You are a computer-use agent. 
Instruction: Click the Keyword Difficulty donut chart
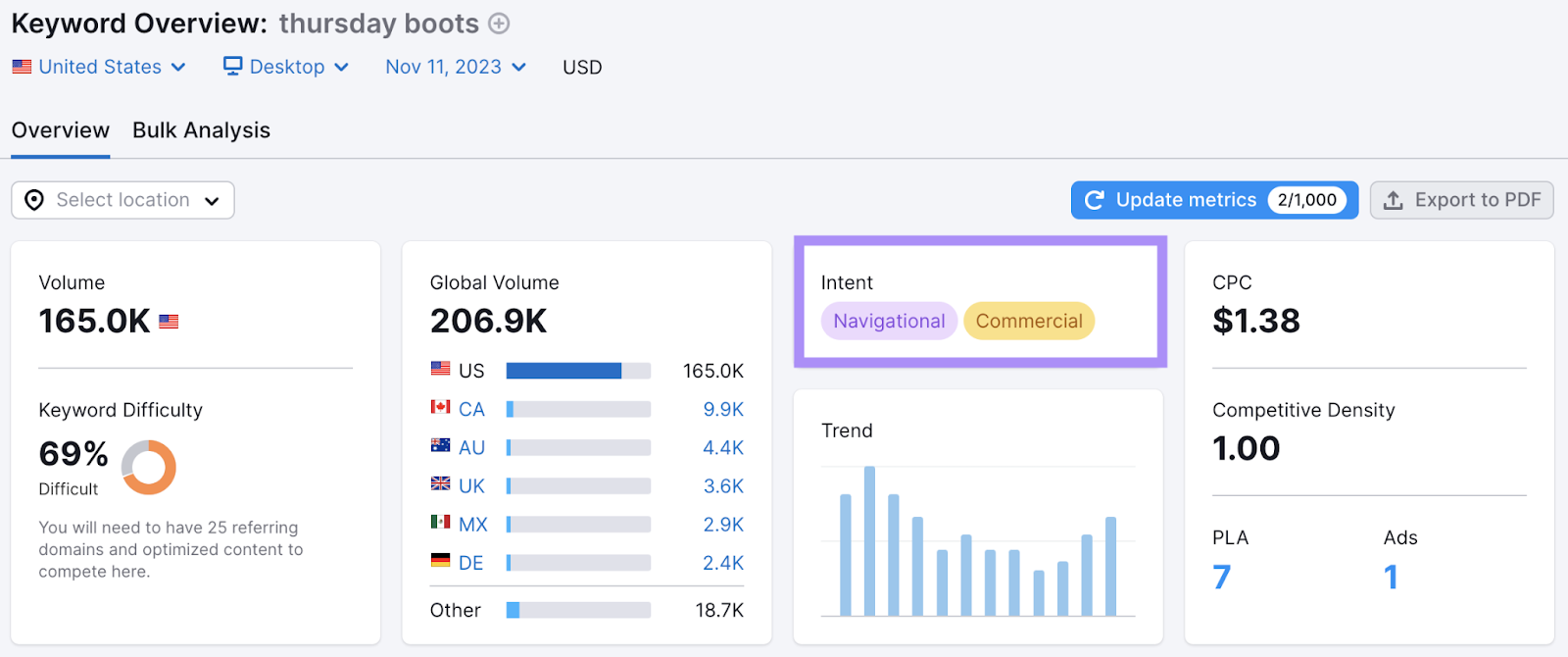[149, 467]
